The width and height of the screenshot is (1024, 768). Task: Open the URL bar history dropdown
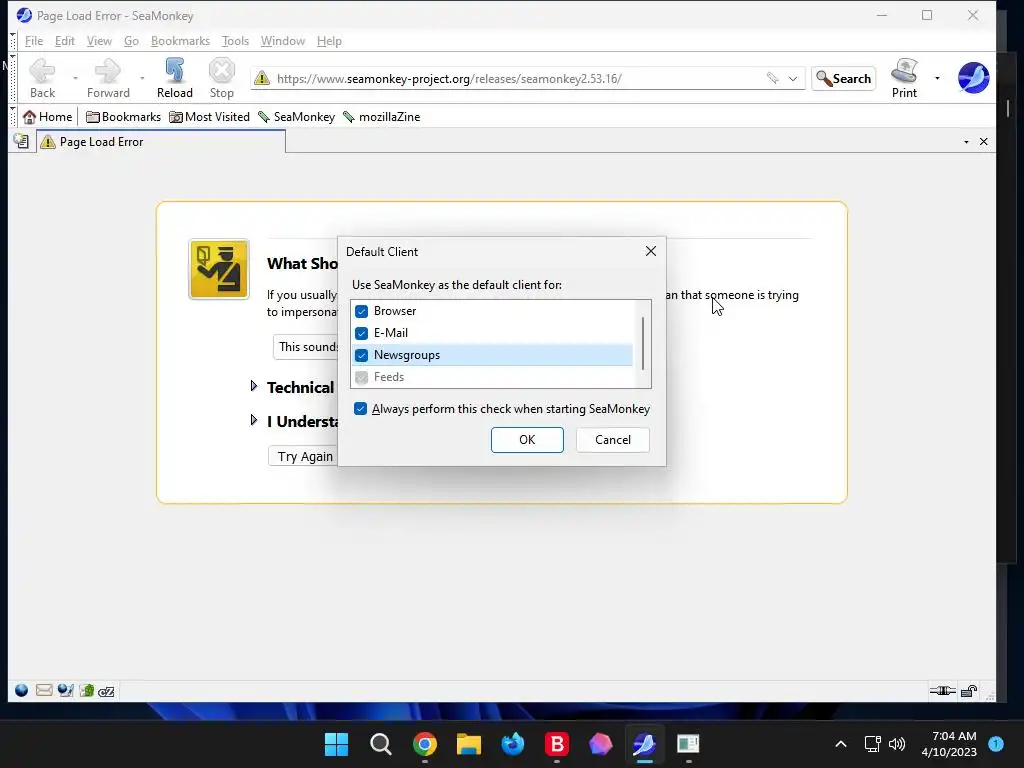click(x=793, y=78)
